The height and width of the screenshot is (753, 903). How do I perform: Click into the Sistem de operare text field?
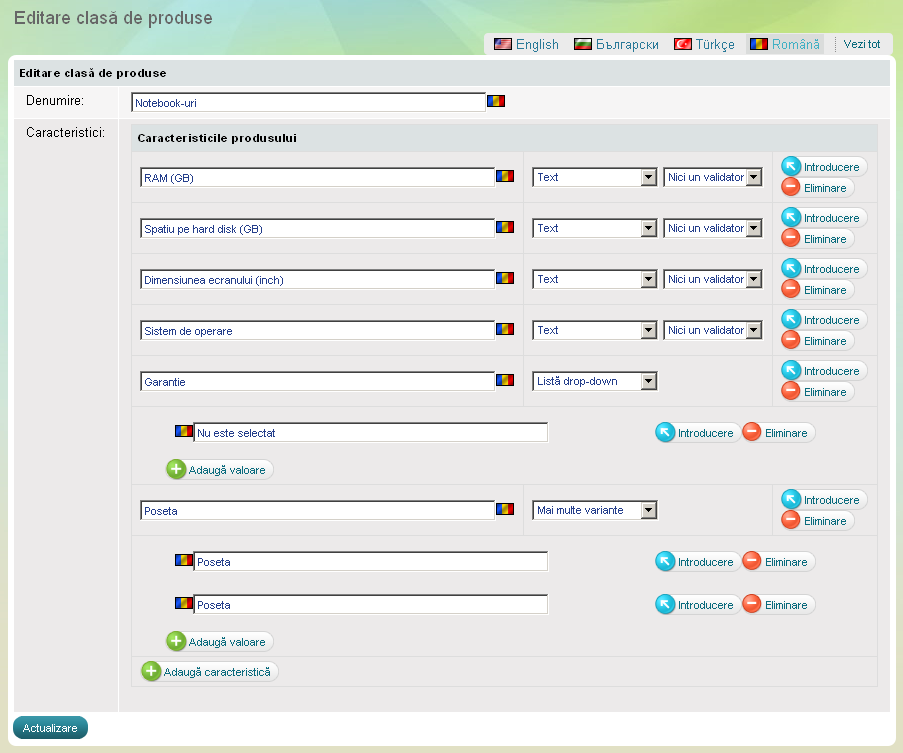318,330
